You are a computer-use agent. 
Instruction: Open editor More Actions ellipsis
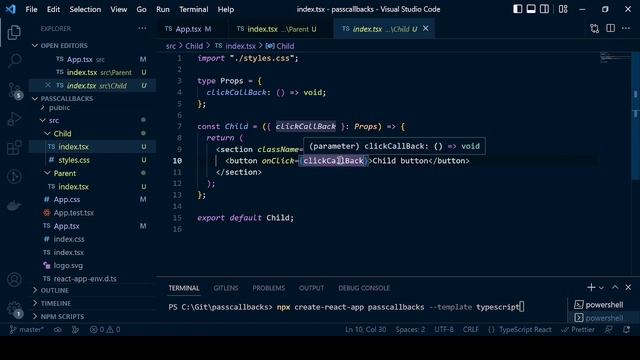pos(626,28)
